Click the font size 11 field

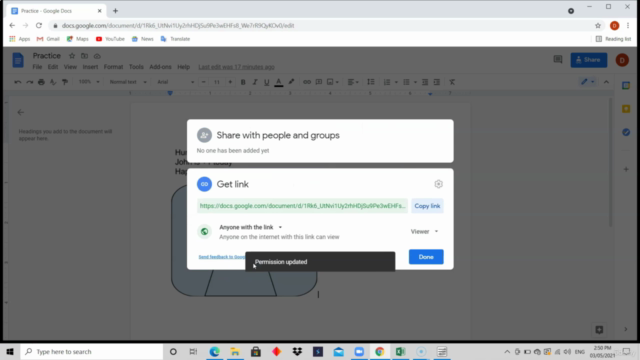[x=217, y=82]
